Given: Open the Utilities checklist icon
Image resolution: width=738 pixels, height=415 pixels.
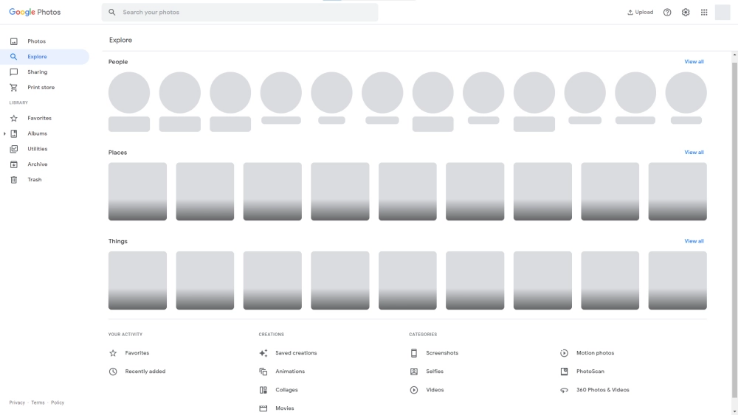Looking at the screenshot, I should tap(14, 149).
